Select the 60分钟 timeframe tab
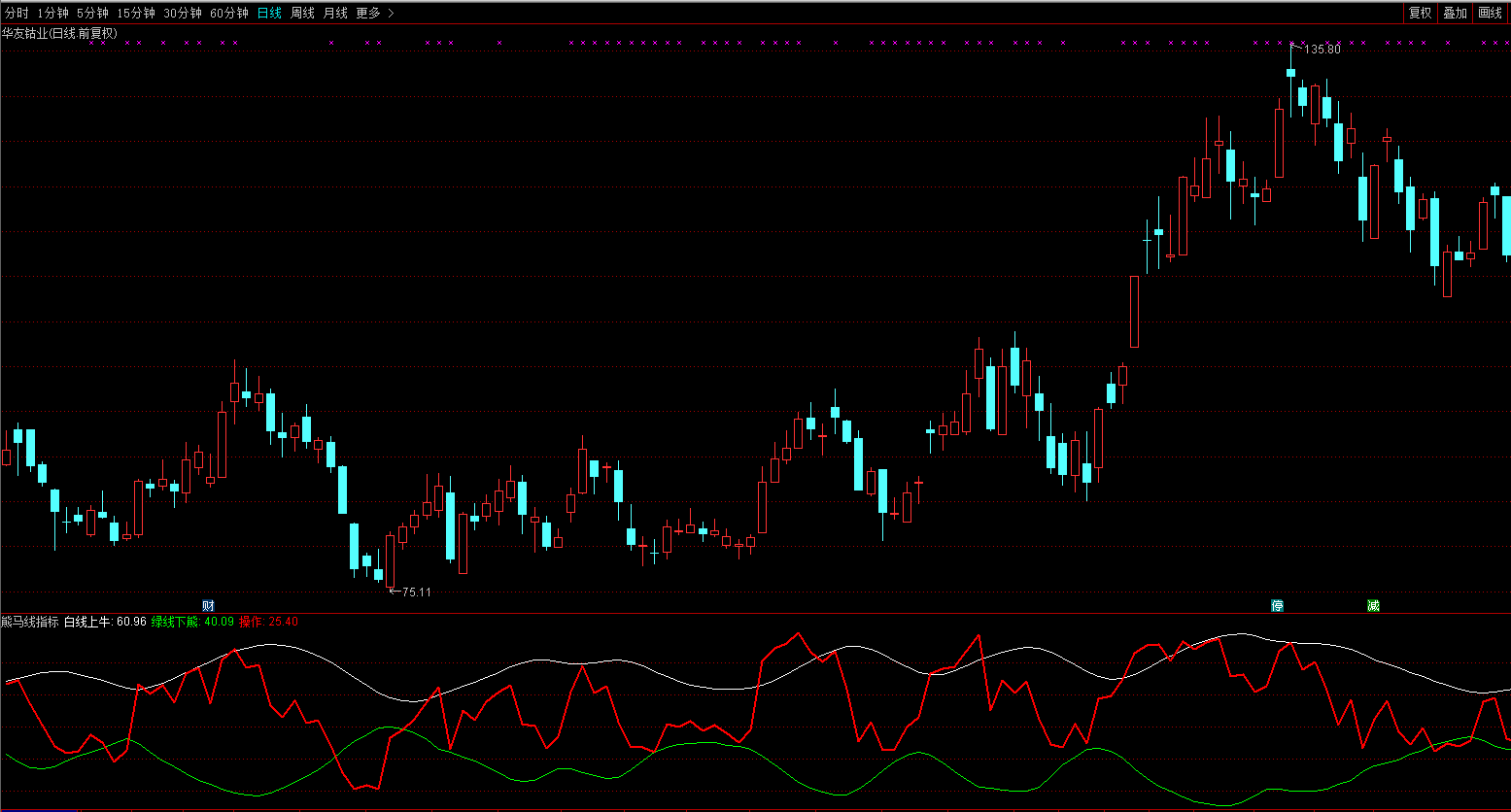The height and width of the screenshot is (812, 1511). point(229,13)
